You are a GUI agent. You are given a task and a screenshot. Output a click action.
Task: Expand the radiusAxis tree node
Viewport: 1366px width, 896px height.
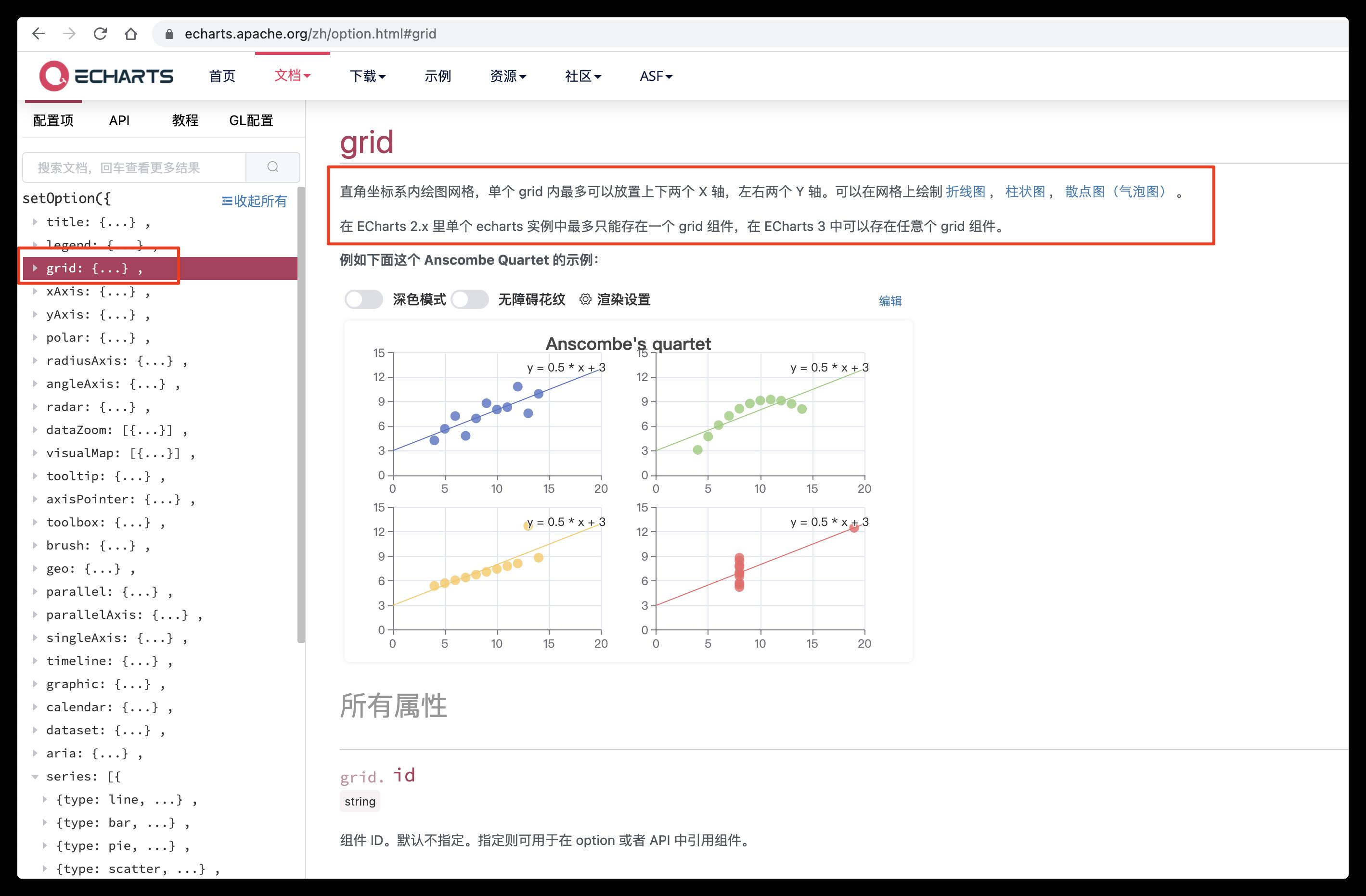pos(35,360)
